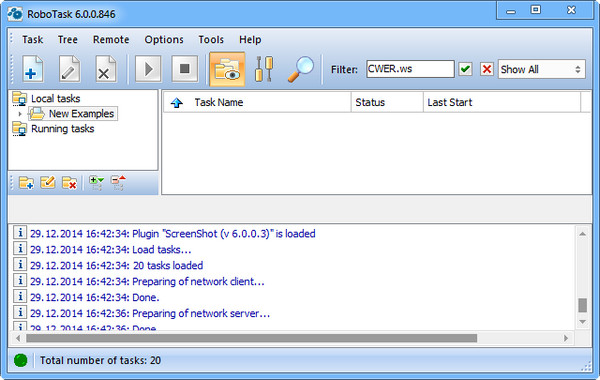Click the log horizontal scroll left arrow
The image size is (600, 380).
click(18, 338)
